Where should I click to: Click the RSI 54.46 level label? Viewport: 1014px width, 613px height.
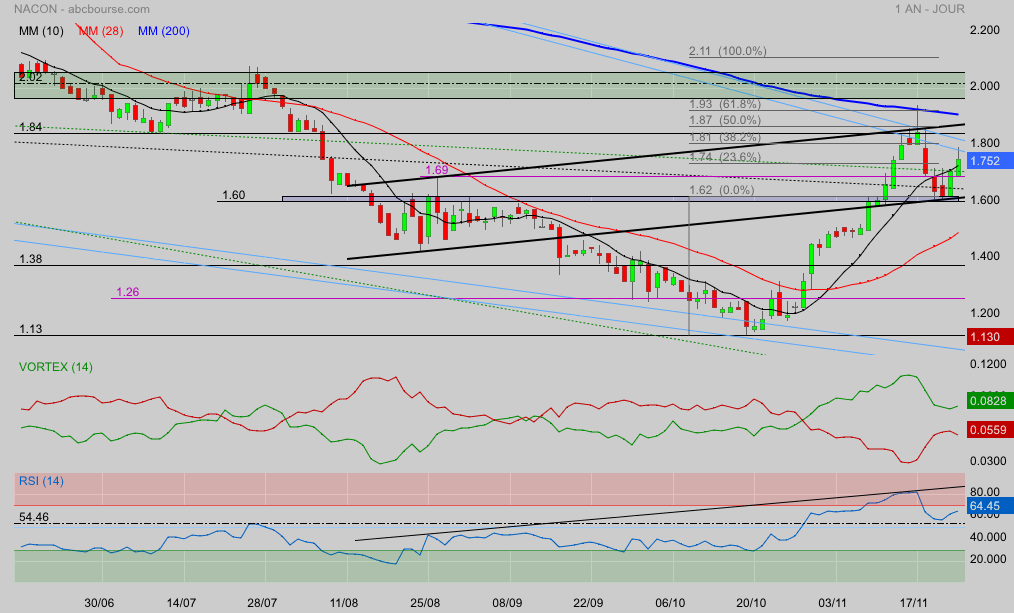point(34,517)
